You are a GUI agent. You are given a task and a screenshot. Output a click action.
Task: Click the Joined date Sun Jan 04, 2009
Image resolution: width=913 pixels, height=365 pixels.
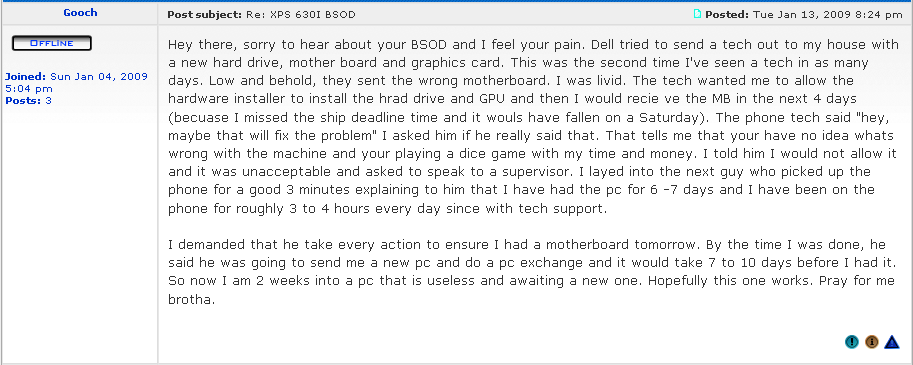[x=99, y=77]
